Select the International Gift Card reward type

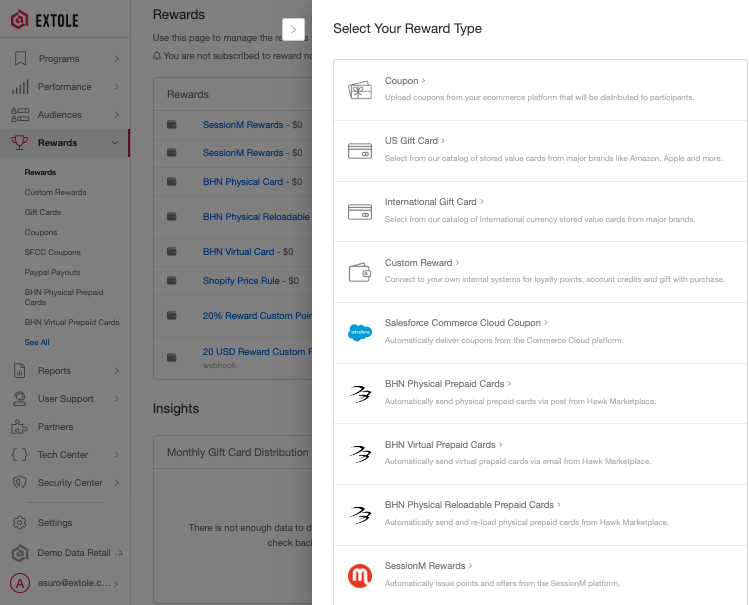(x=540, y=212)
